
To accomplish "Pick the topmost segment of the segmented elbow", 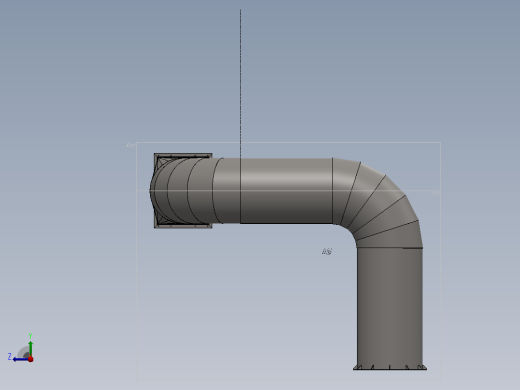I will (x=345, y=192).
